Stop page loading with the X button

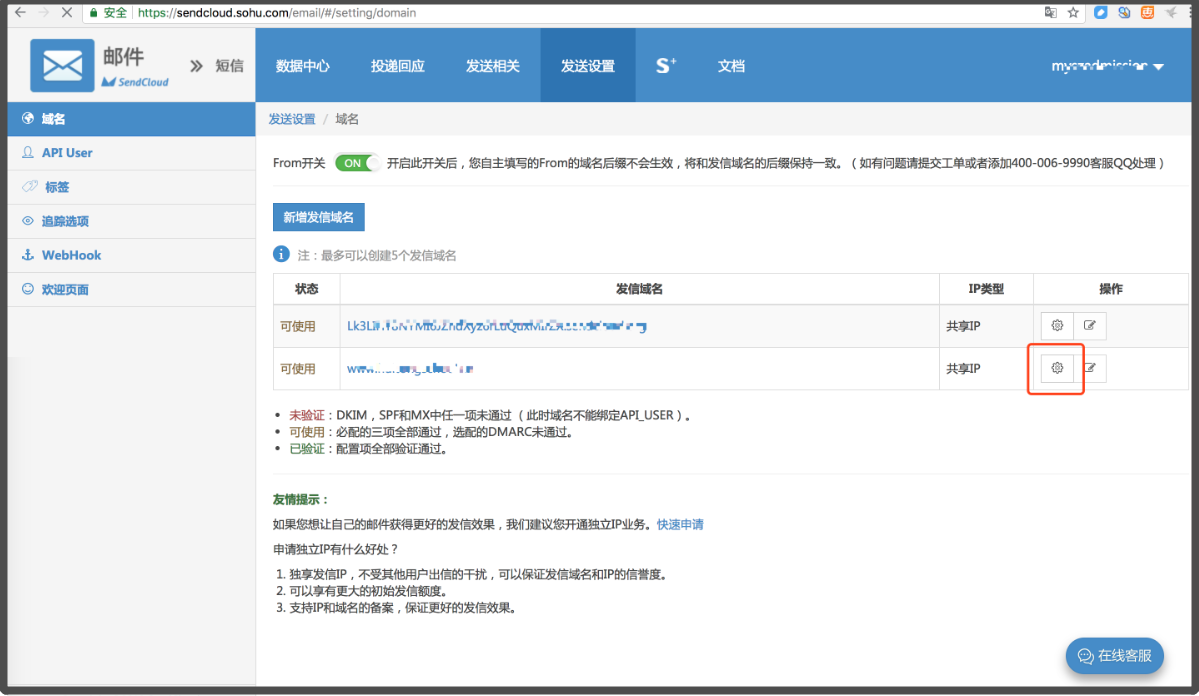(67, 12)
